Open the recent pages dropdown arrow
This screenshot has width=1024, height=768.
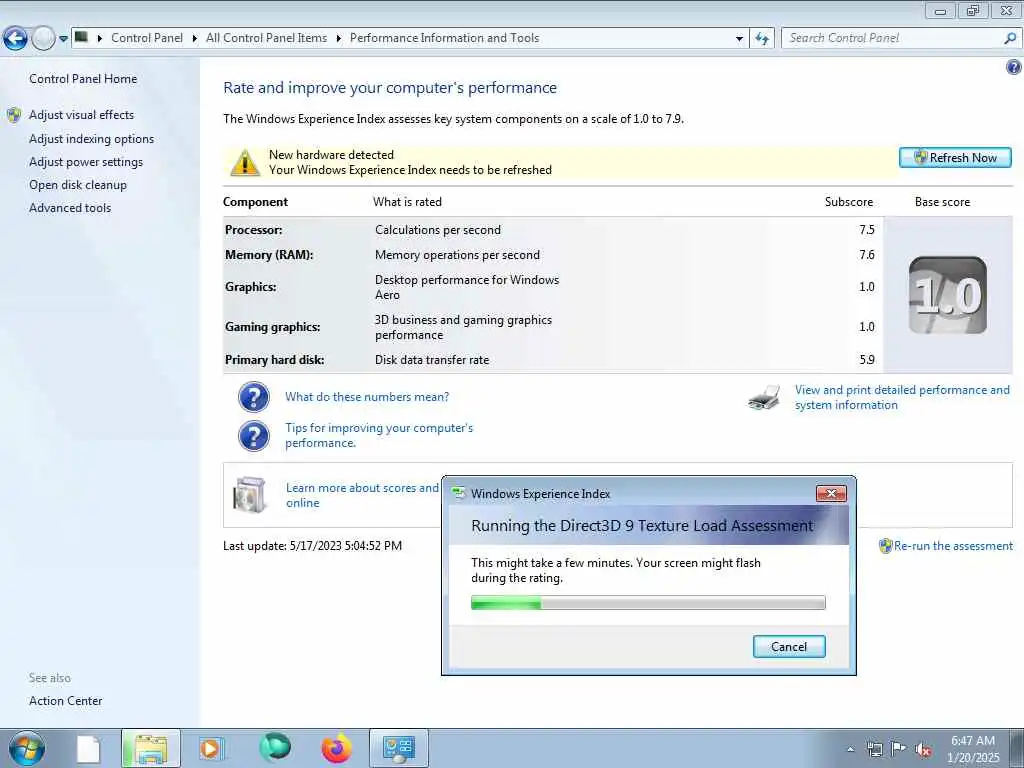(63, 39)
